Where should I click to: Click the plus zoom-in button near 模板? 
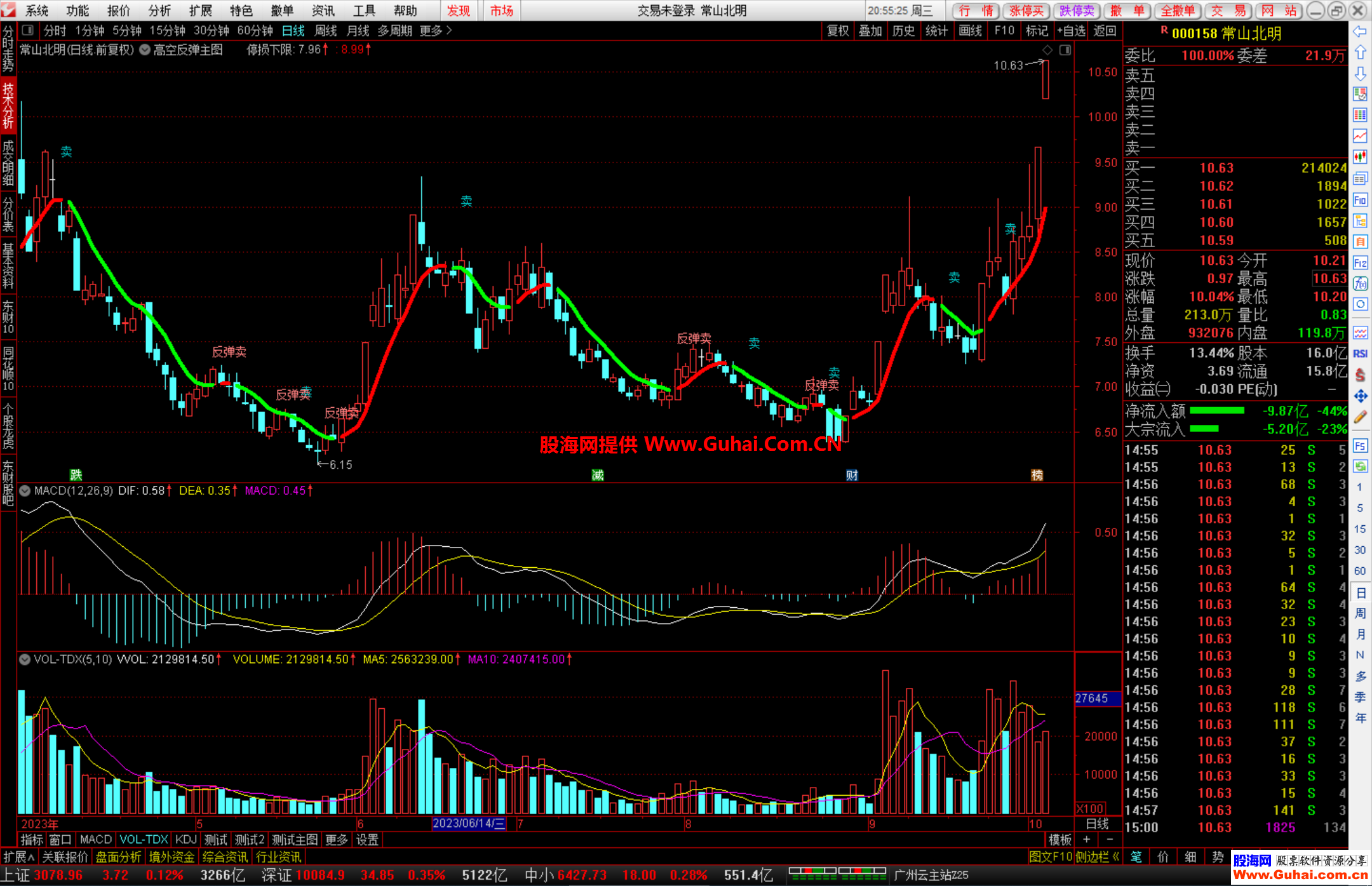click(1086, 840)
